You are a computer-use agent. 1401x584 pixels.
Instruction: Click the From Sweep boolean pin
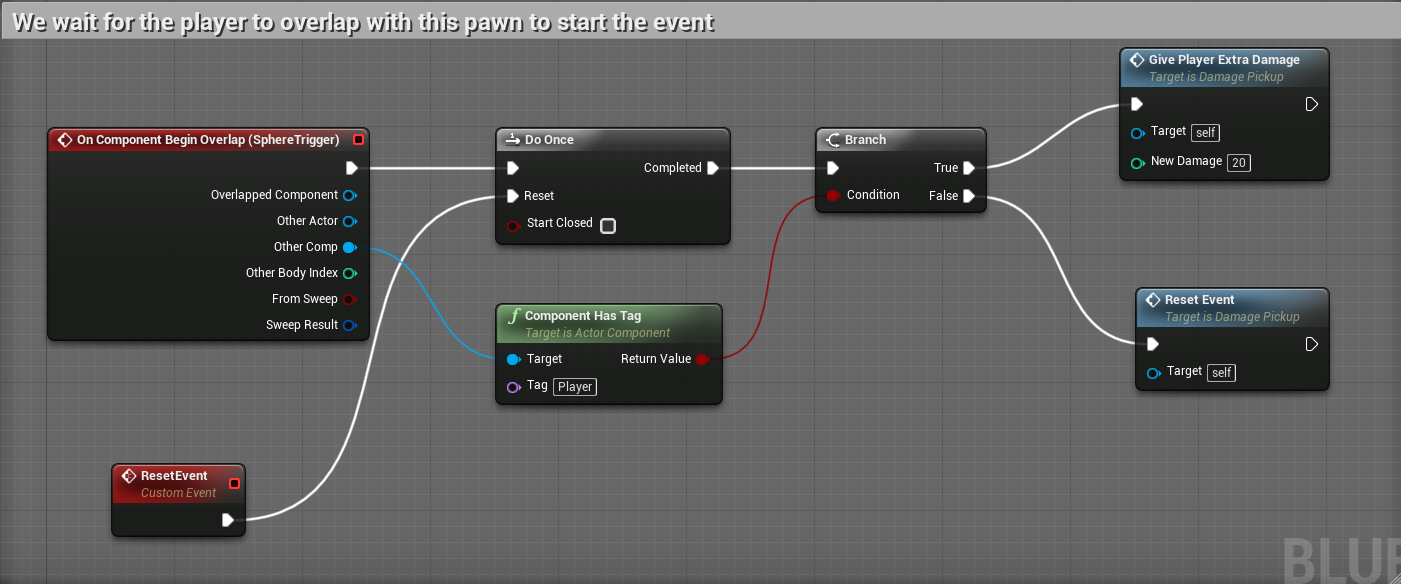pos(349,299)
